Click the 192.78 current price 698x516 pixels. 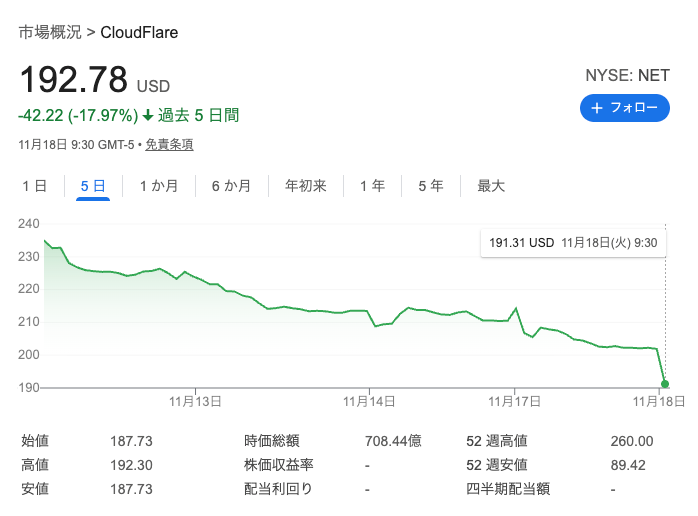[x=74, y=79]
